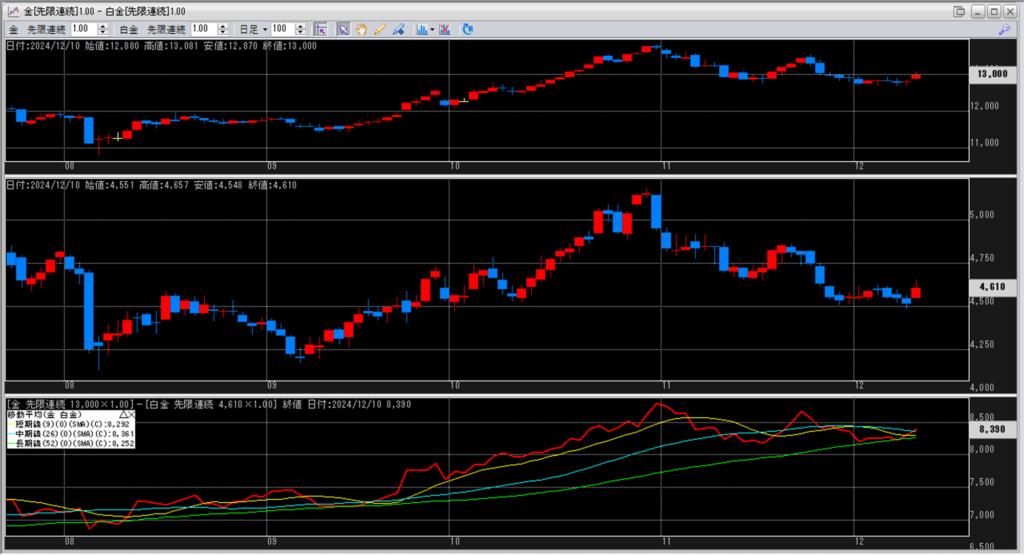Click the wrench settings icon at top right
Viewport: 1024px width, 555px height.
1004,29
